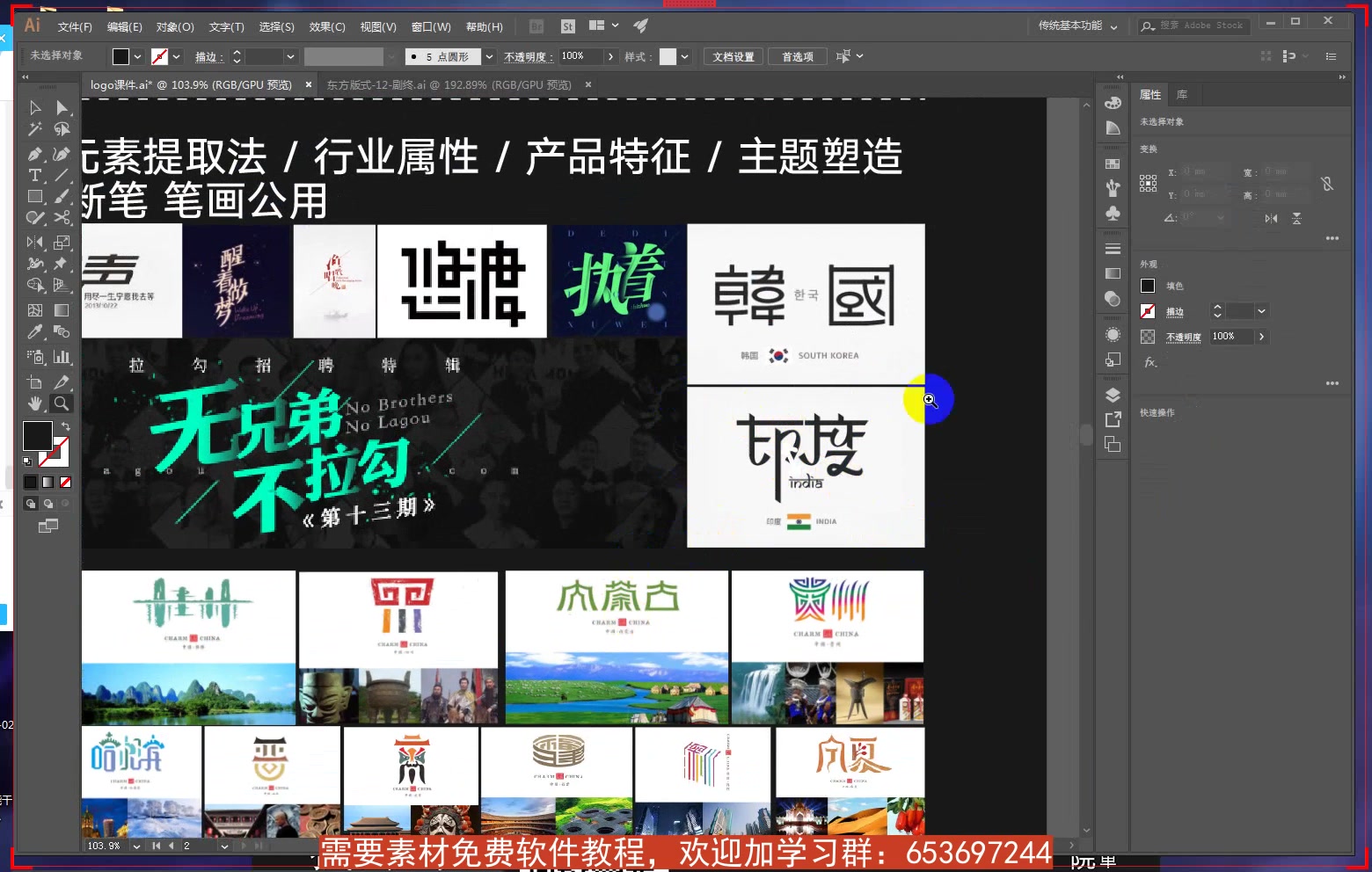Activate the Scale tool
The image size is (1372, 872).
pyautogui.click(x=62, y=242)
